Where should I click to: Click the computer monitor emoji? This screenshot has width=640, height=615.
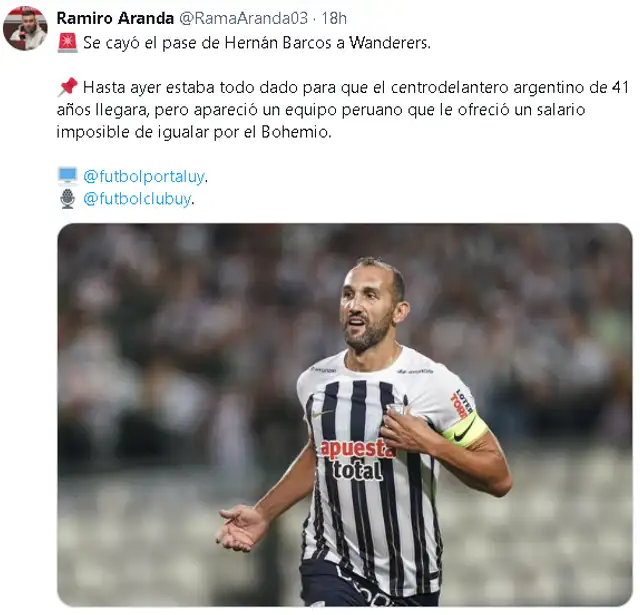(67, 176)
